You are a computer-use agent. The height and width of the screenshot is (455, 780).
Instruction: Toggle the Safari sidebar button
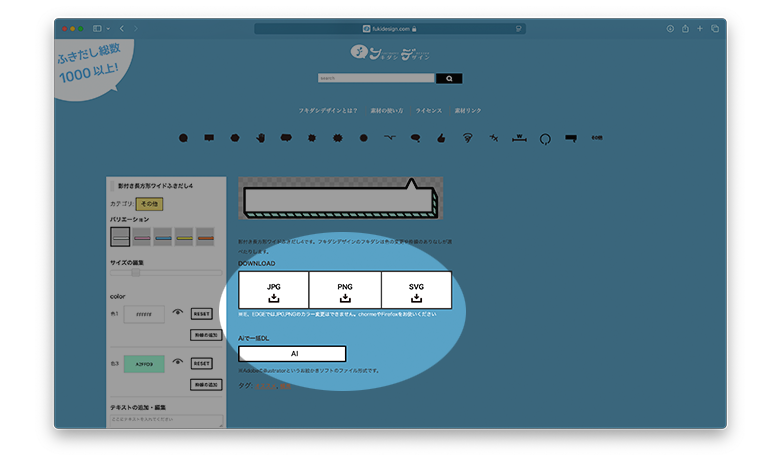tap(98, 28)
